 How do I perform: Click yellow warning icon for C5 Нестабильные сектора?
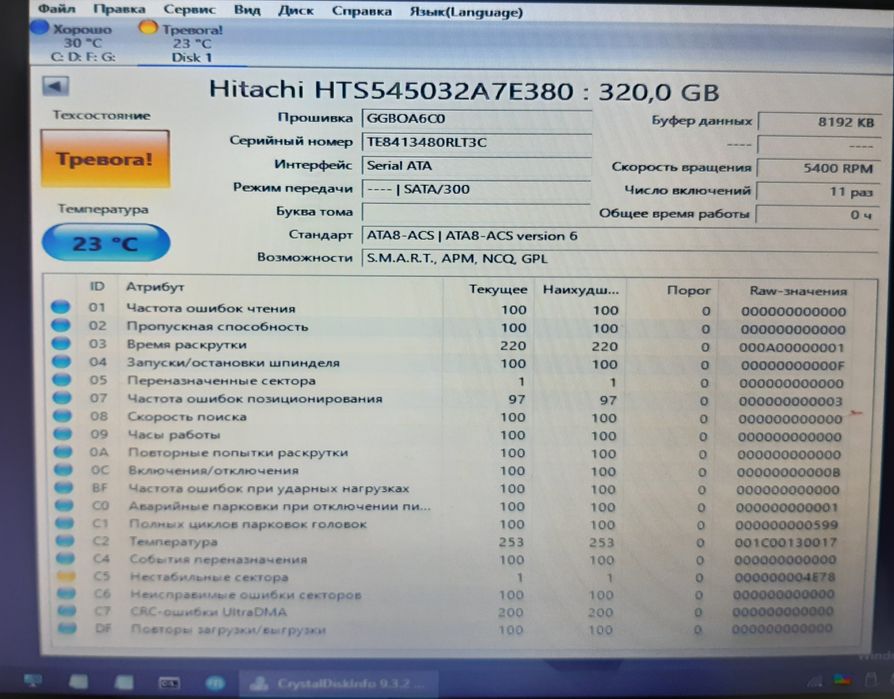point(66,576)
